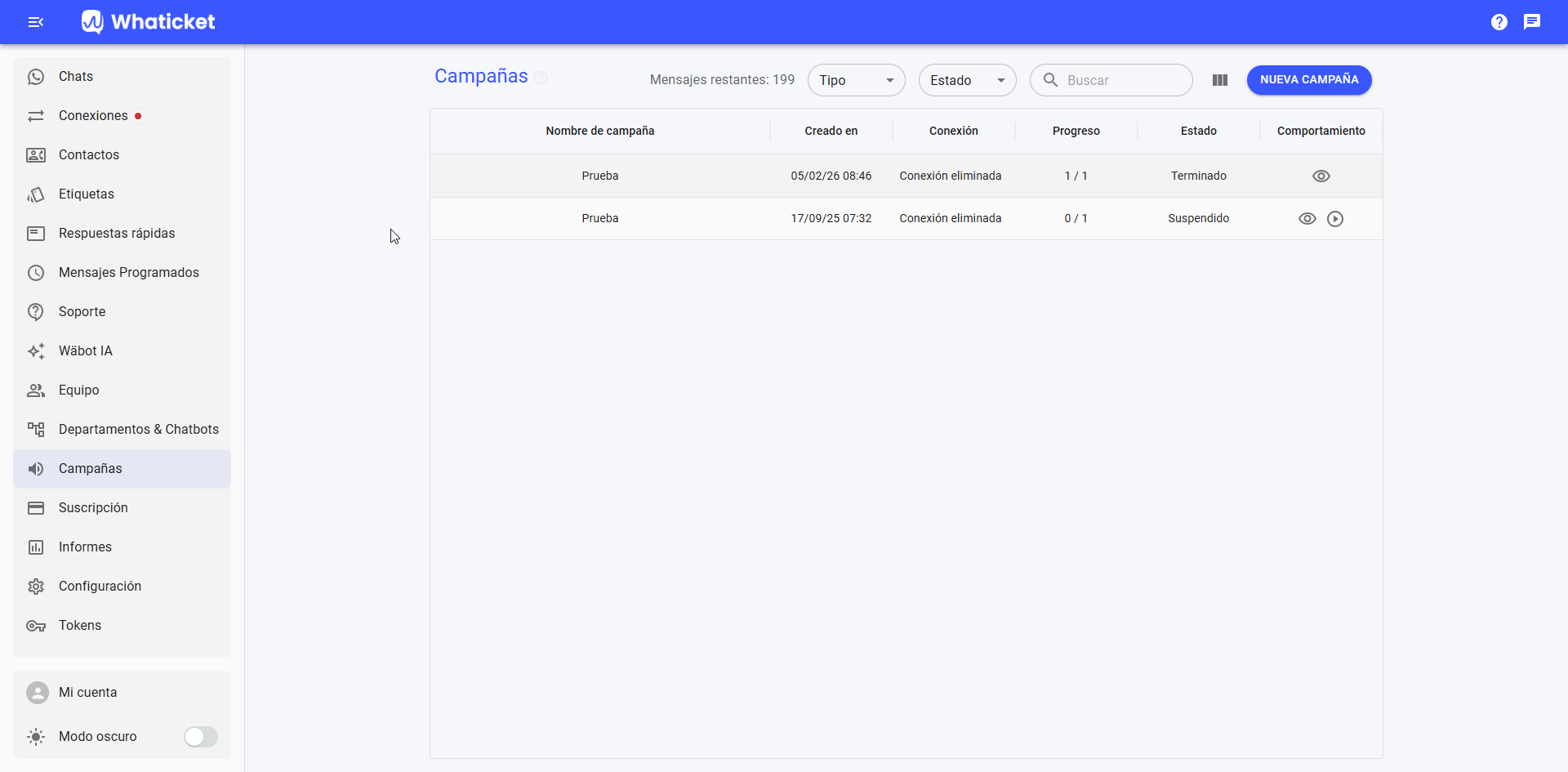The image size is (1568, 772).
Task: Open Soporte in the sidebar
Action: tap(122, 312)
